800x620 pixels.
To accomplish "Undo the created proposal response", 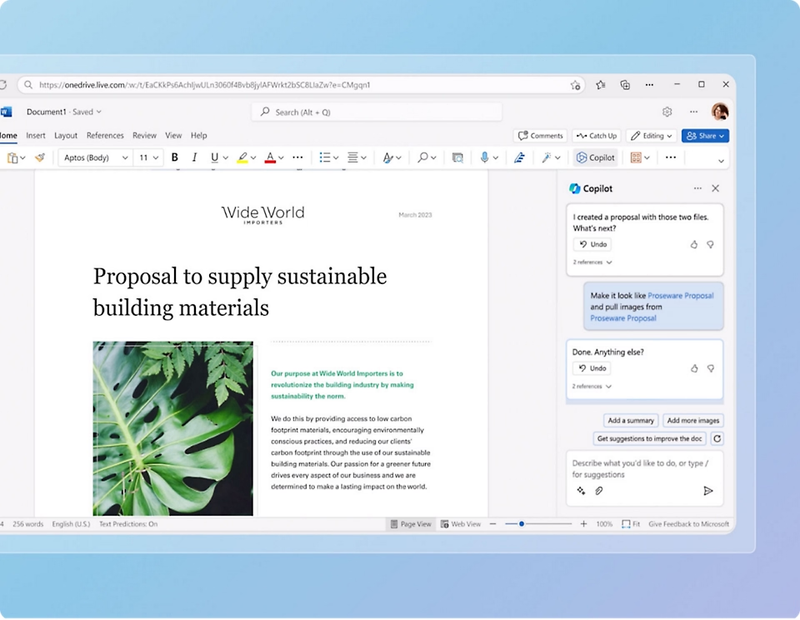I will click(592, 244).
